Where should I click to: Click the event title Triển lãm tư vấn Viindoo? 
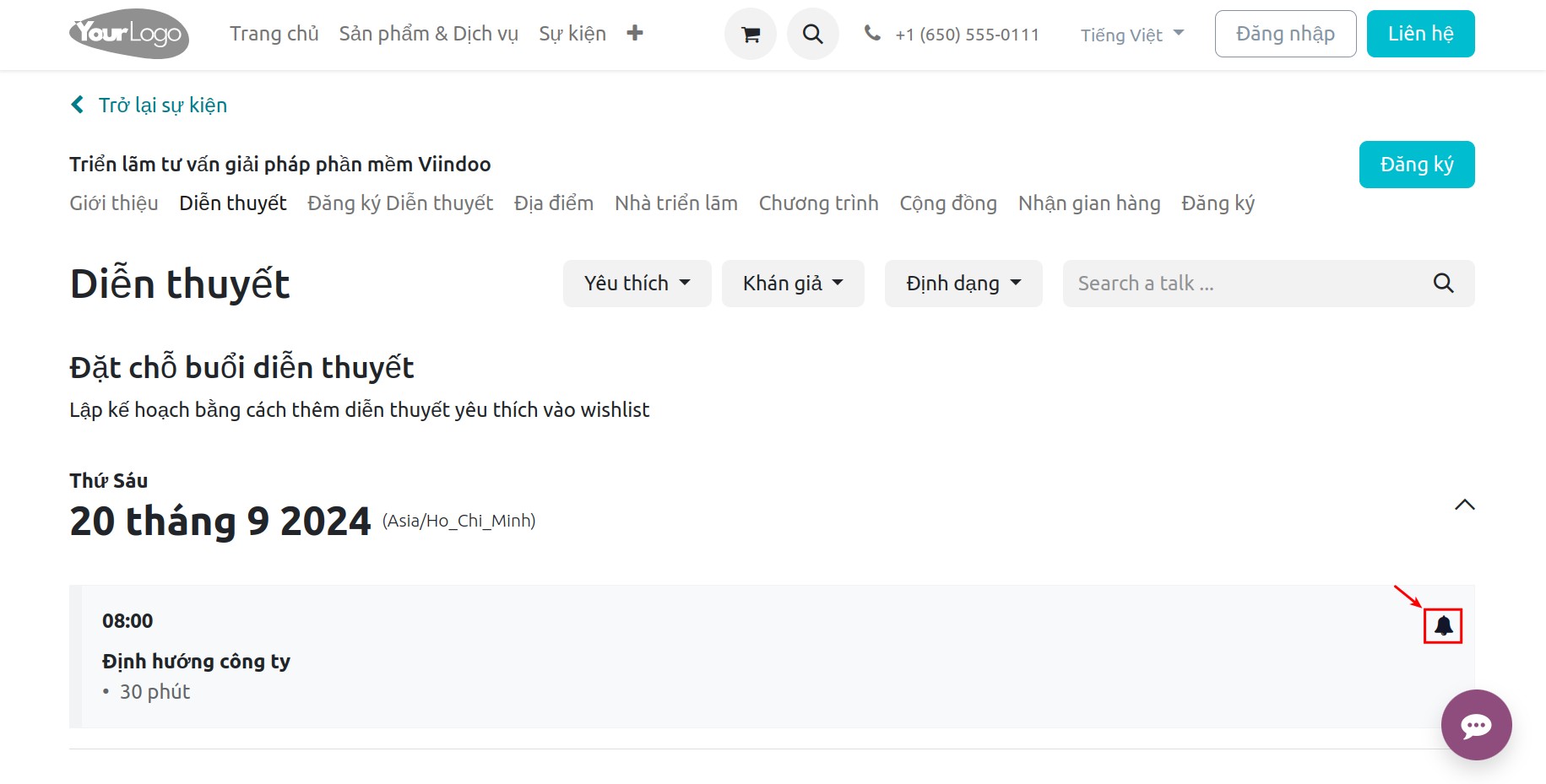280,164
